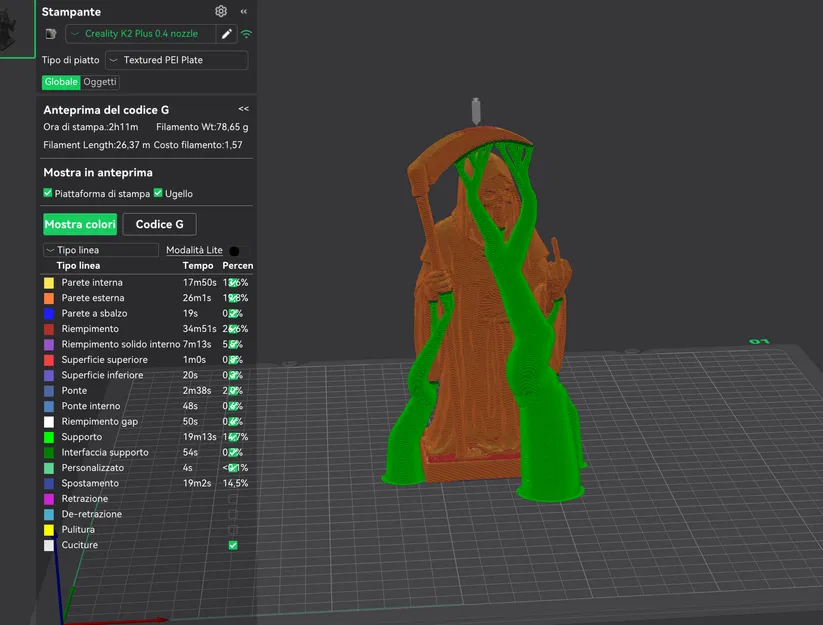
Task: Click the Mostra colori button
Action: tap(80, 224)
